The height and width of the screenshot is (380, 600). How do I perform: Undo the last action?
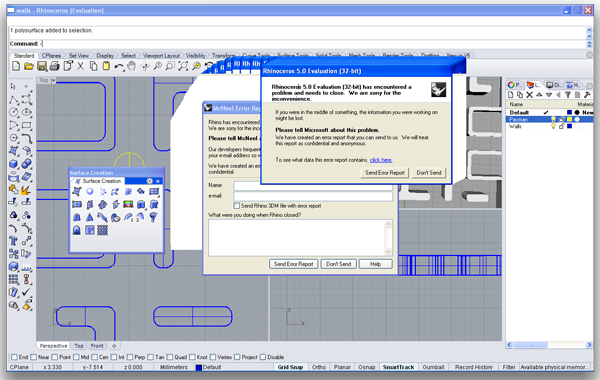119,67
